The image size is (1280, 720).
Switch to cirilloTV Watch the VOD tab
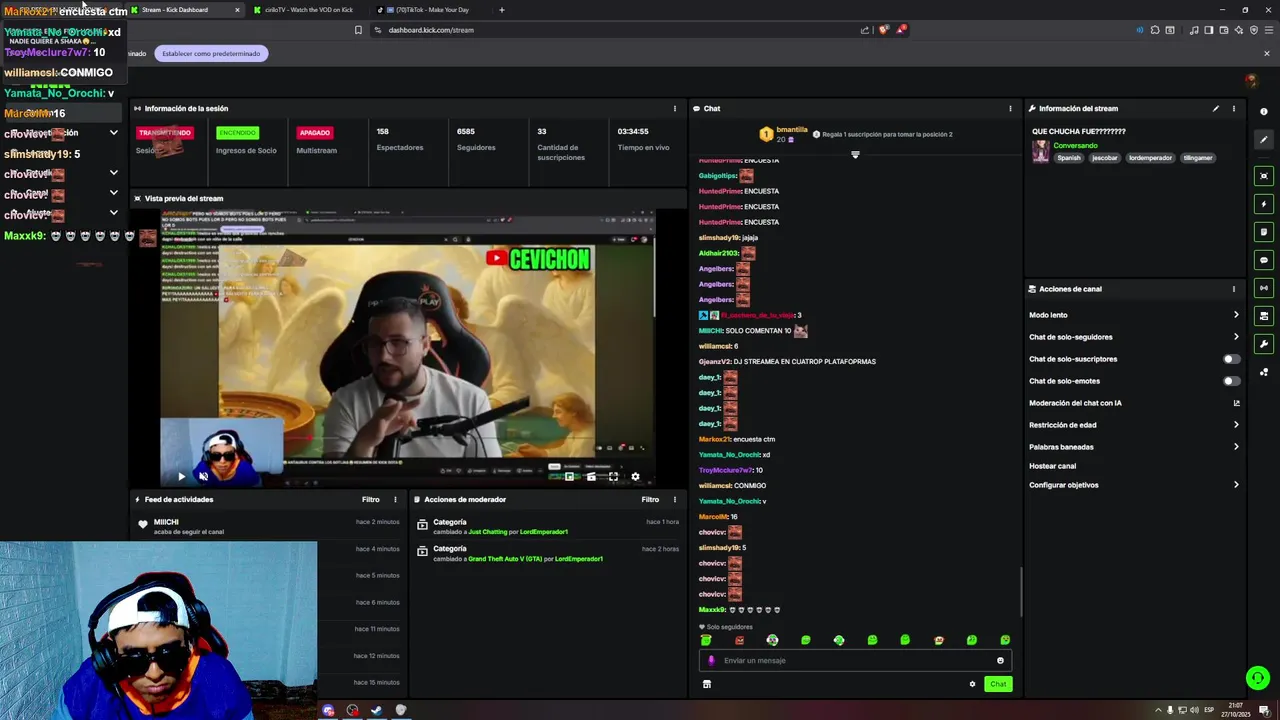[x=307, y=10]
